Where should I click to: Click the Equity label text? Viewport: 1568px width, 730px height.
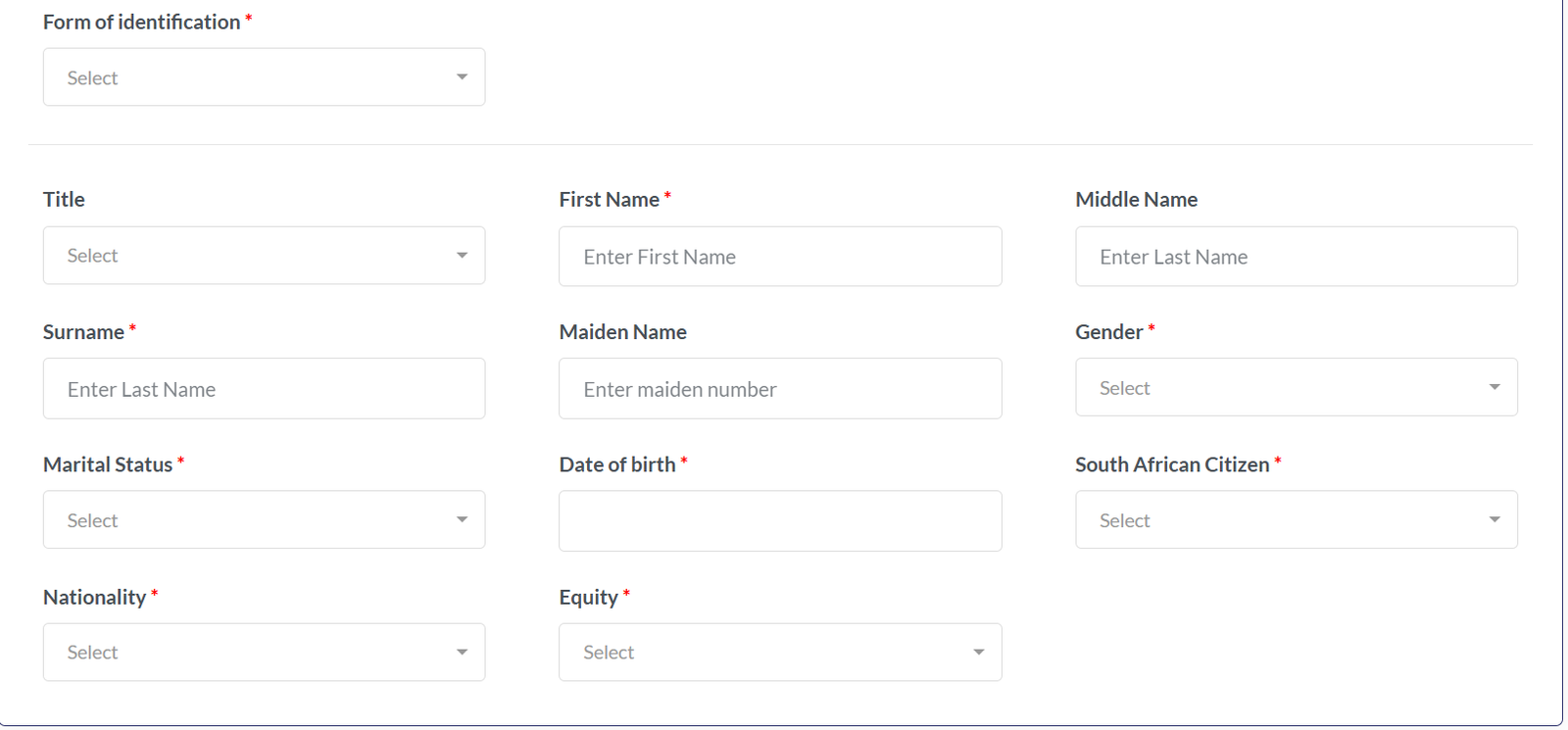click(589, 597)
